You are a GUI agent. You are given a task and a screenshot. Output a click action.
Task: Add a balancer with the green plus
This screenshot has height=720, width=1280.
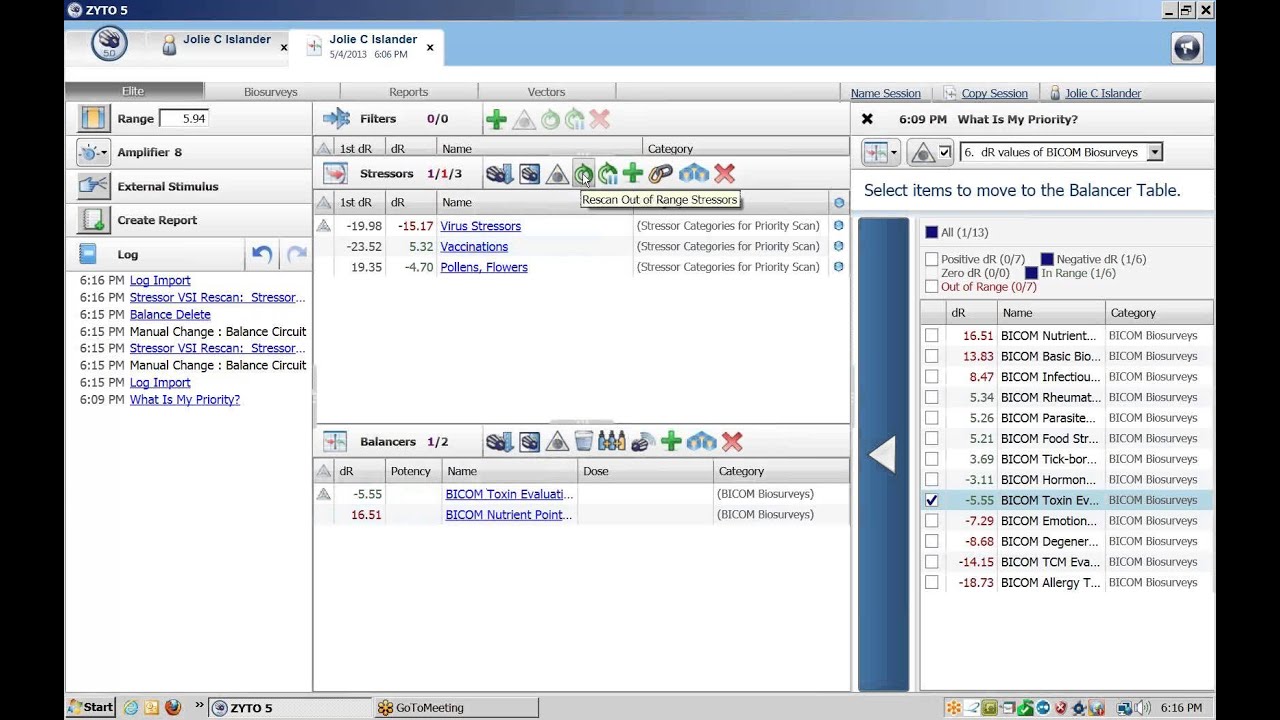click(x=671, y=442)
